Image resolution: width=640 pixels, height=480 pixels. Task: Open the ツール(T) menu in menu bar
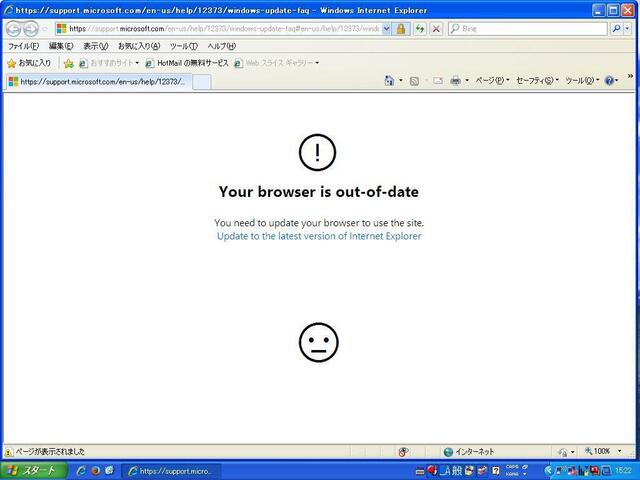pyautogui.click(x=184, y=46)
